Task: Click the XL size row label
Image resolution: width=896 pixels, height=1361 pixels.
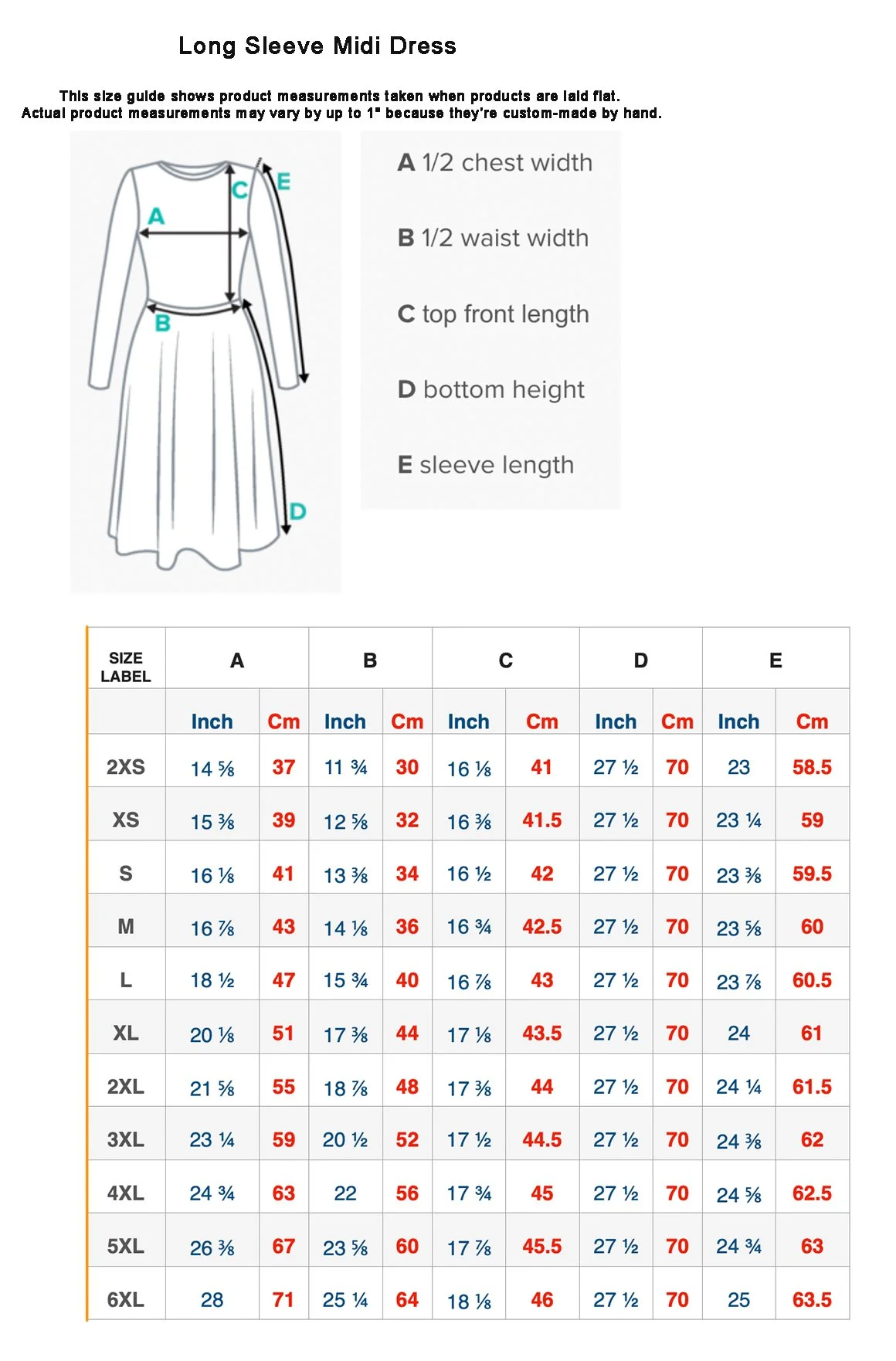Action: point(126,1033)
